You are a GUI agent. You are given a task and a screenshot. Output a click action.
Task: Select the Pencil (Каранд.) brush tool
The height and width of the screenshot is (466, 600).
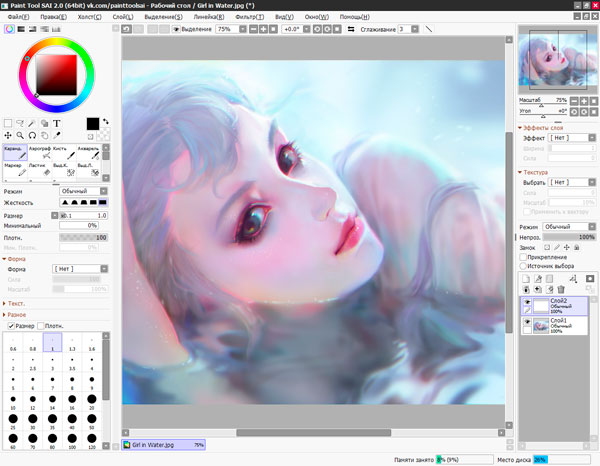tap(15, 153)
